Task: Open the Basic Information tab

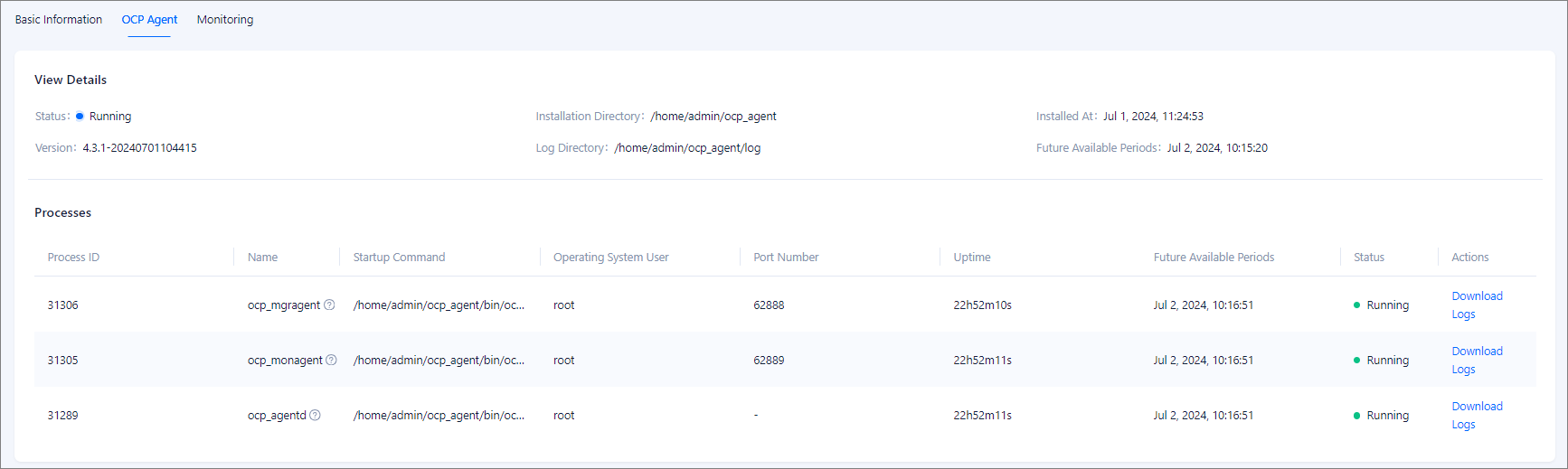Action: [59, 20]
